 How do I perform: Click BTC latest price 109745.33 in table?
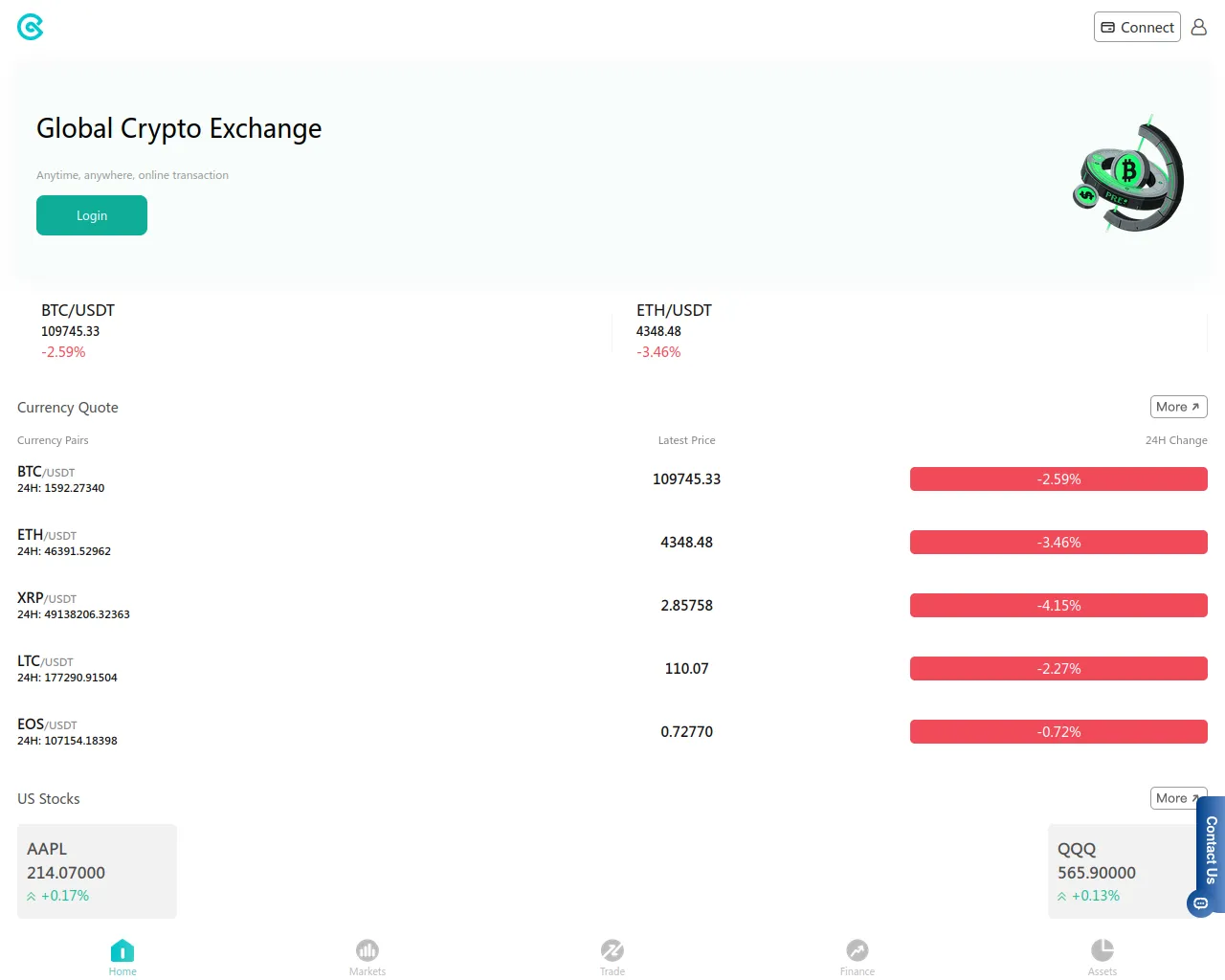click(x=686, y=479)
